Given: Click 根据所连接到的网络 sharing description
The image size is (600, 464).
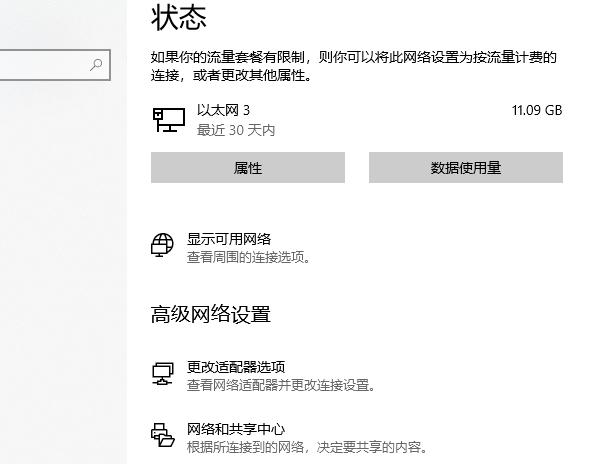Looking at the screenshot, I should (307, 447).
